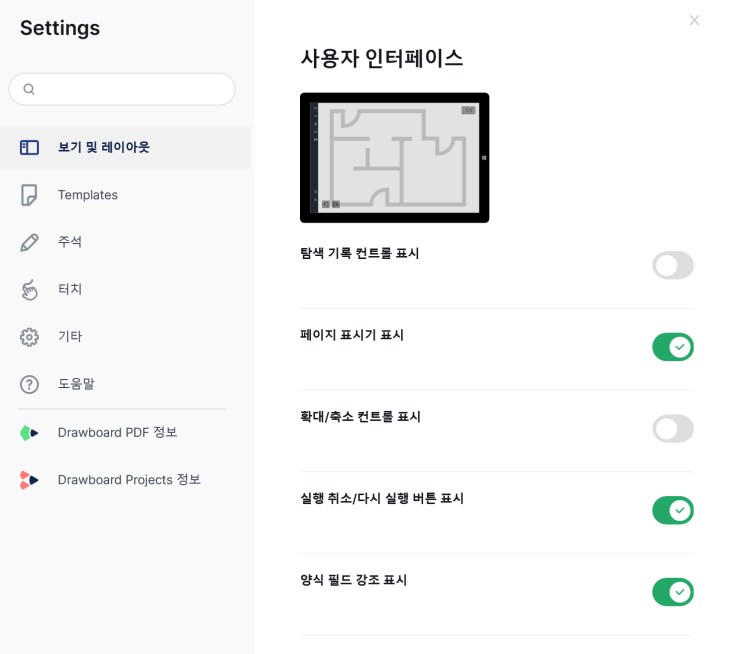Viewport: 743px width, 654px height.
Task: Close the Settings panel with X
Action: pyautogui.click(x=694, y=20)
